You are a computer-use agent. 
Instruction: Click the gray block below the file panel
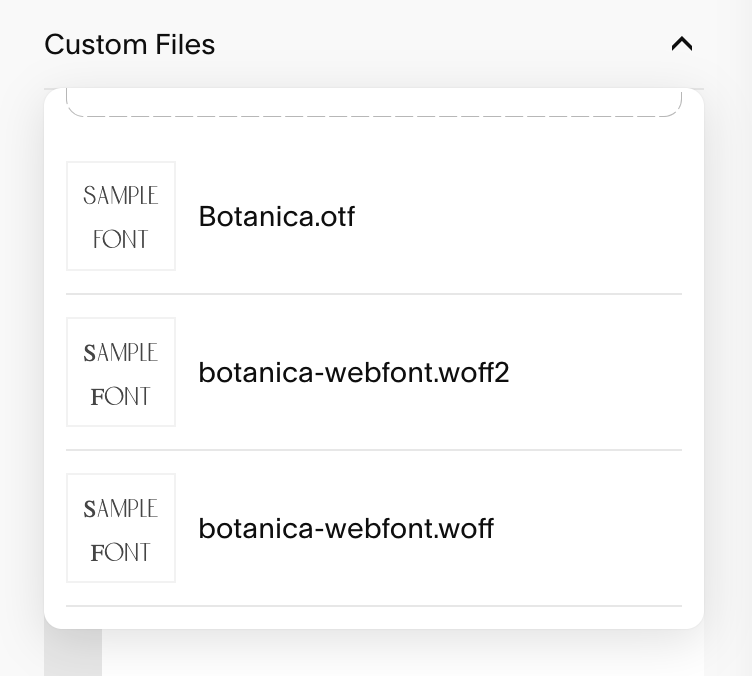click(73, 652)
